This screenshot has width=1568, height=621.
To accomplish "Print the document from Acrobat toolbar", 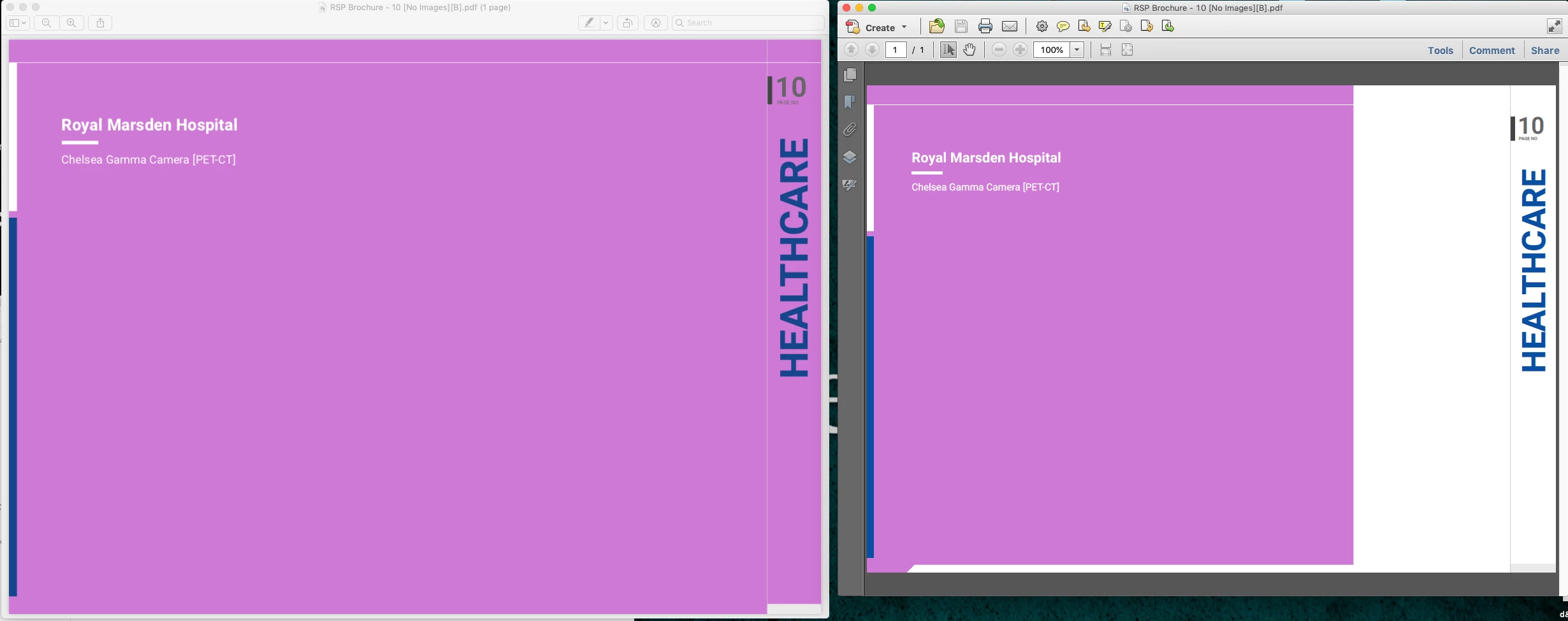I will pos(985,26).
